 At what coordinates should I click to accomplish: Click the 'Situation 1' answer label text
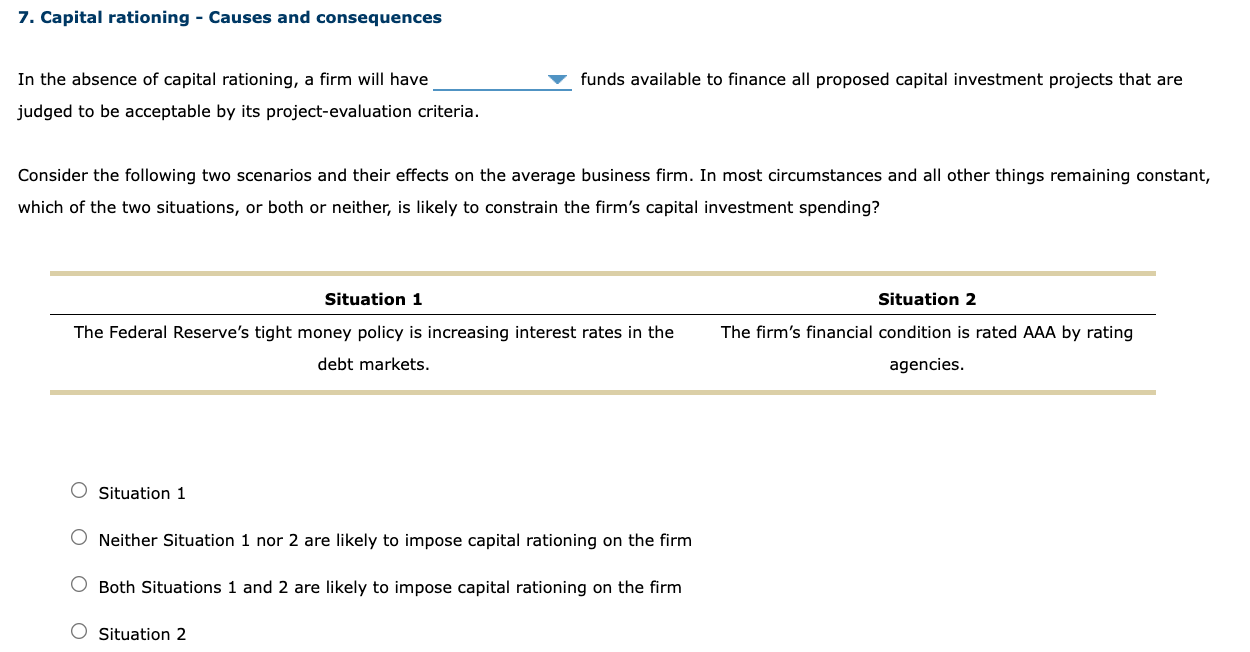142,493
